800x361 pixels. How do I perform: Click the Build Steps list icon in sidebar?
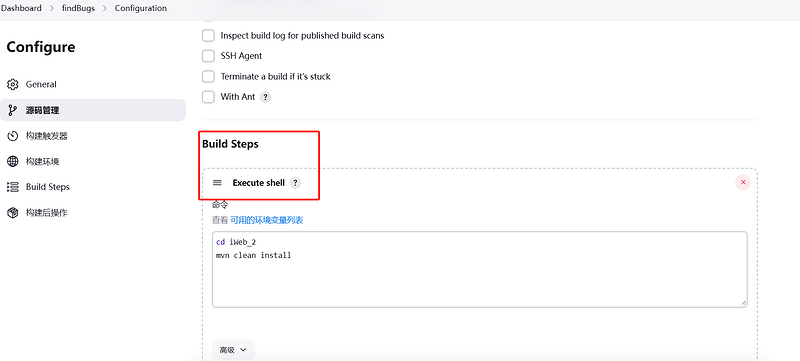tap(13, 187)
